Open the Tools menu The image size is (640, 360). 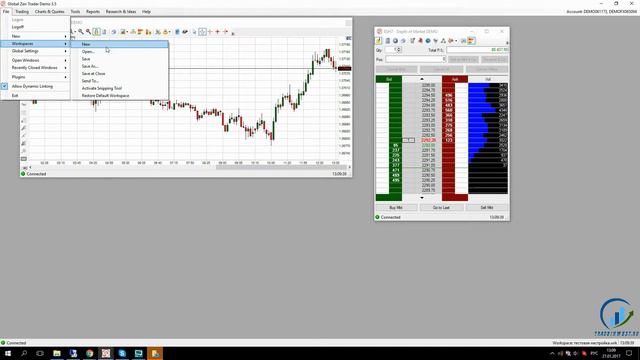[x=75, y=12]
